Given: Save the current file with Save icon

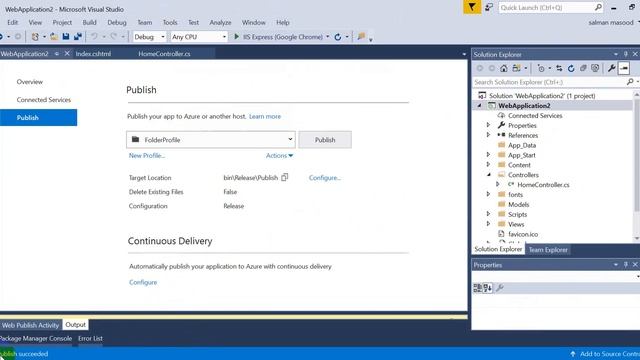Looking at the screenshot, I should pyautogui.click(x=66, y=37).
